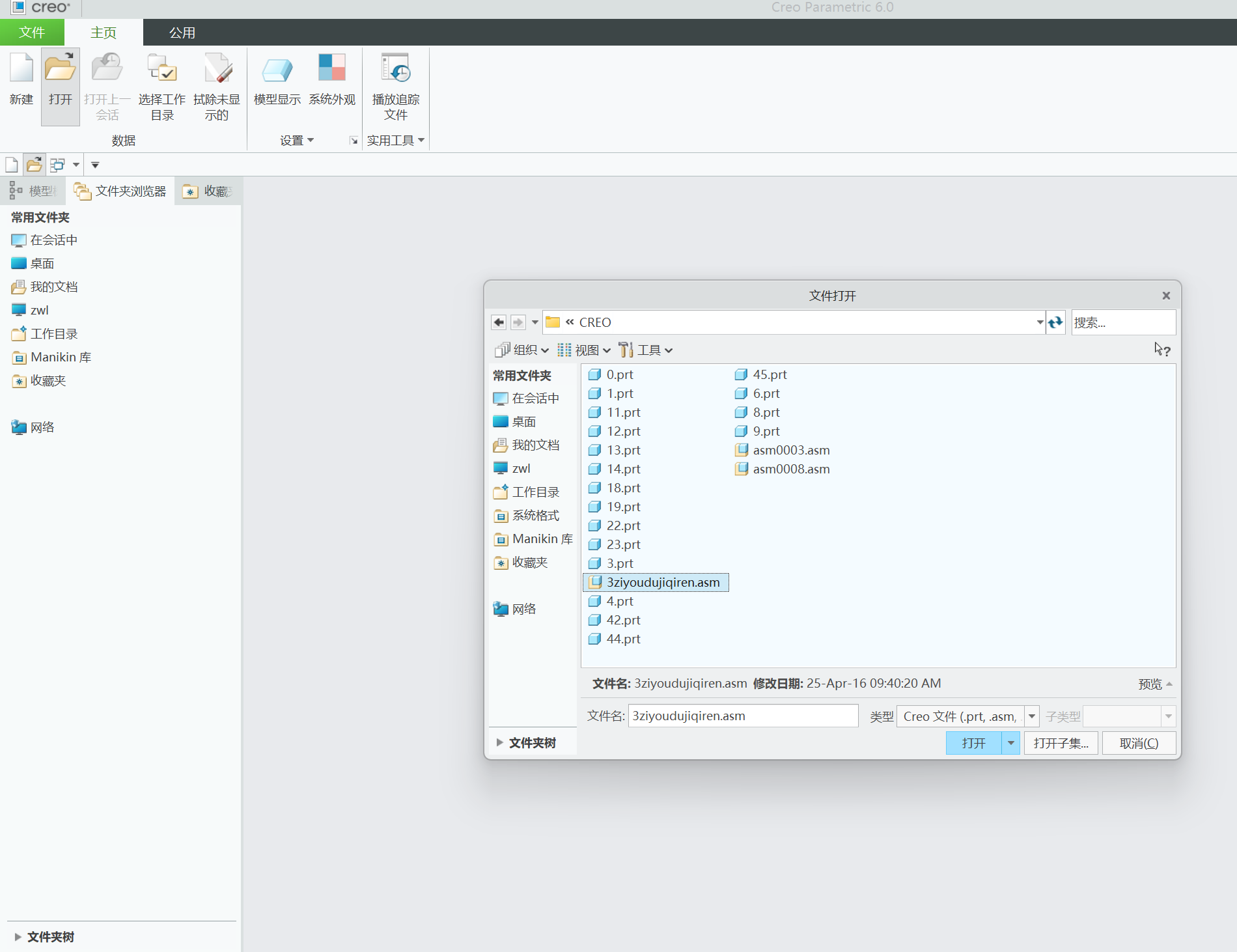Click the back arrow in file dialog
This screenshot has height=952, width=1237.
click(x=499, y=322)
